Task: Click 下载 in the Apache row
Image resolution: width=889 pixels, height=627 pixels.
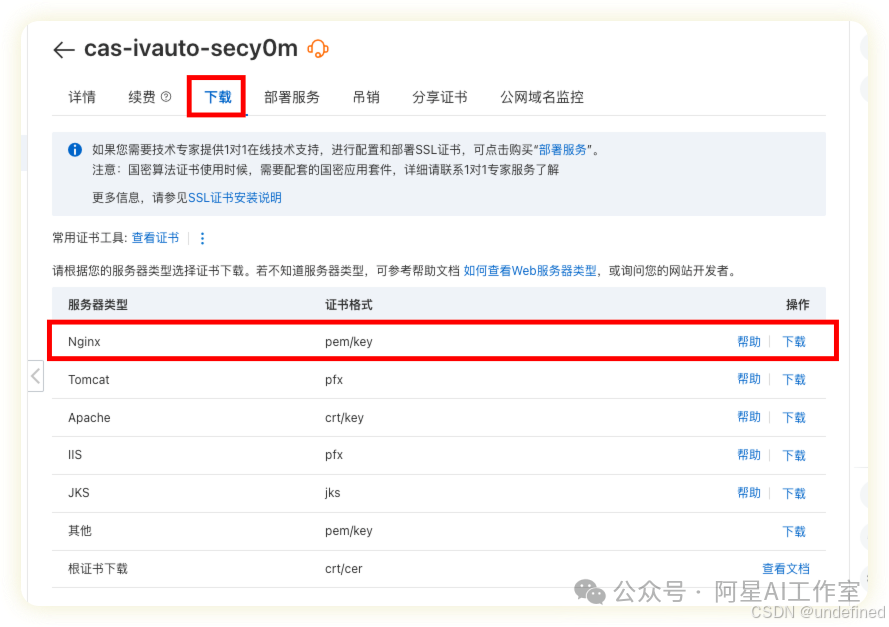Action: tap(794, 417)
